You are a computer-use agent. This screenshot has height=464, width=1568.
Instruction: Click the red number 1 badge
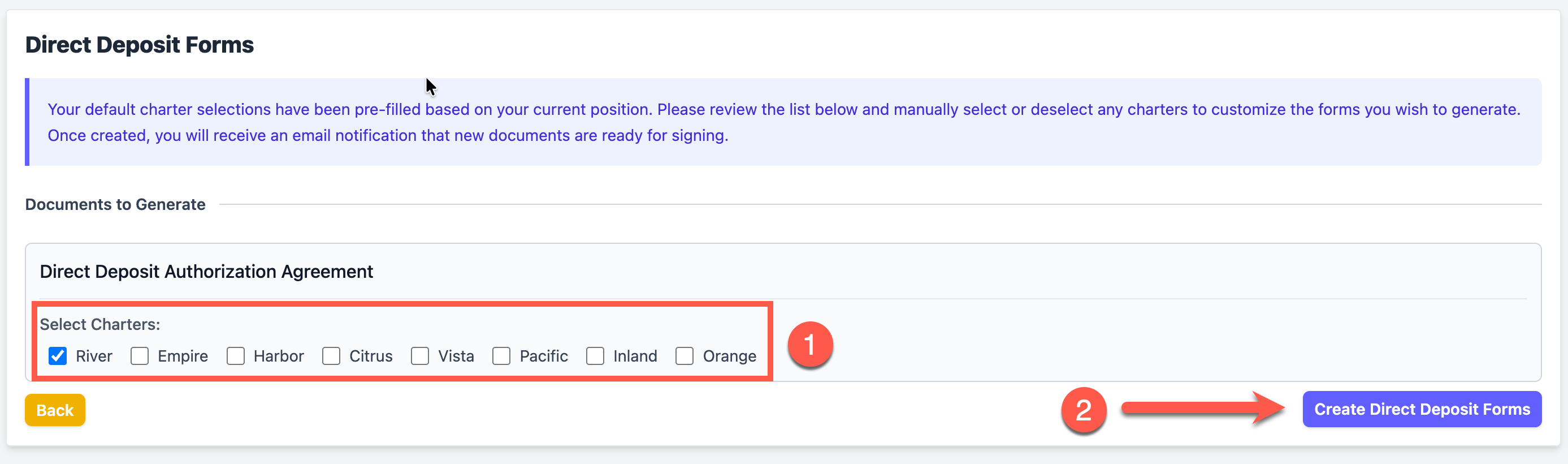tap(809, 345)
